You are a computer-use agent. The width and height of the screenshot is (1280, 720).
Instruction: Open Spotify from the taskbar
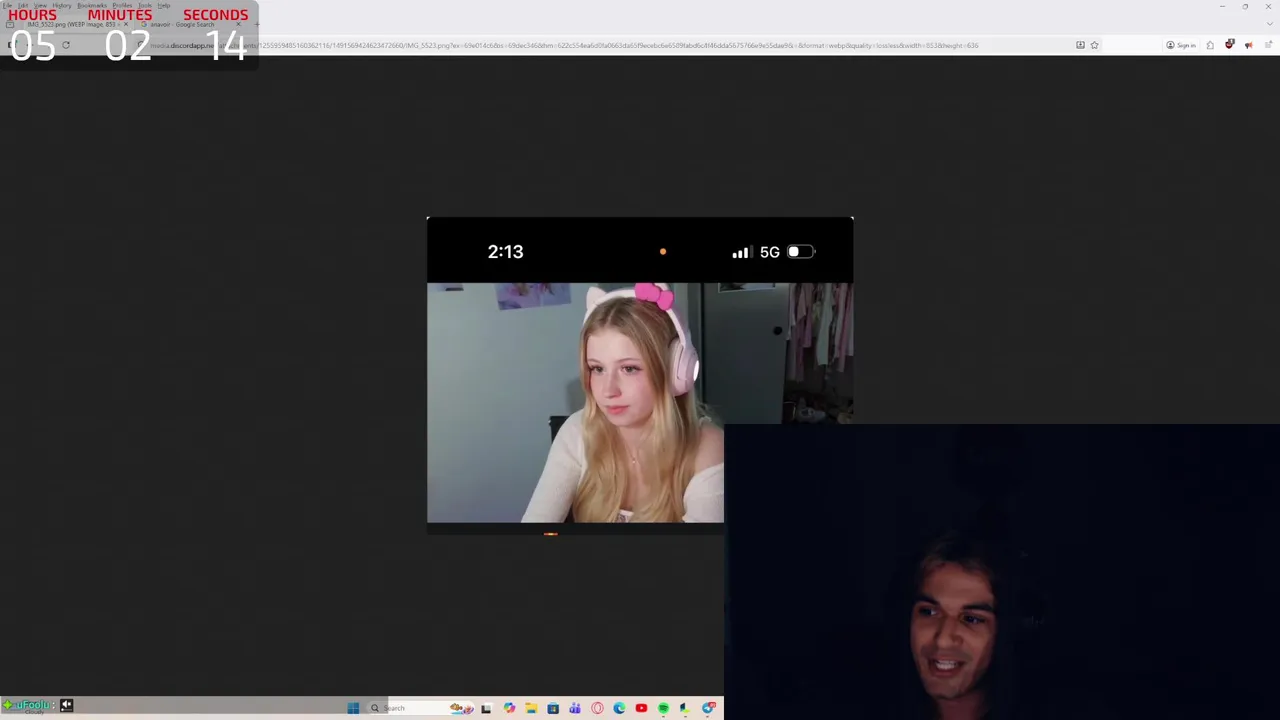(x=663, y=708)
